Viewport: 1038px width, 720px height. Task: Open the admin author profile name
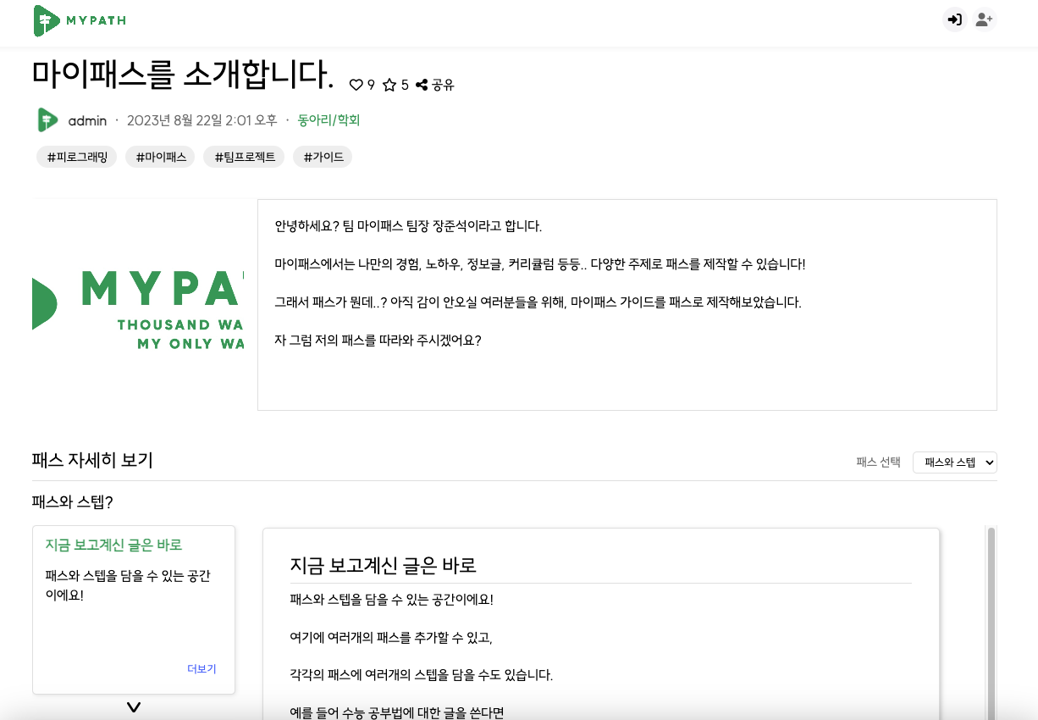tap(87, 121)
